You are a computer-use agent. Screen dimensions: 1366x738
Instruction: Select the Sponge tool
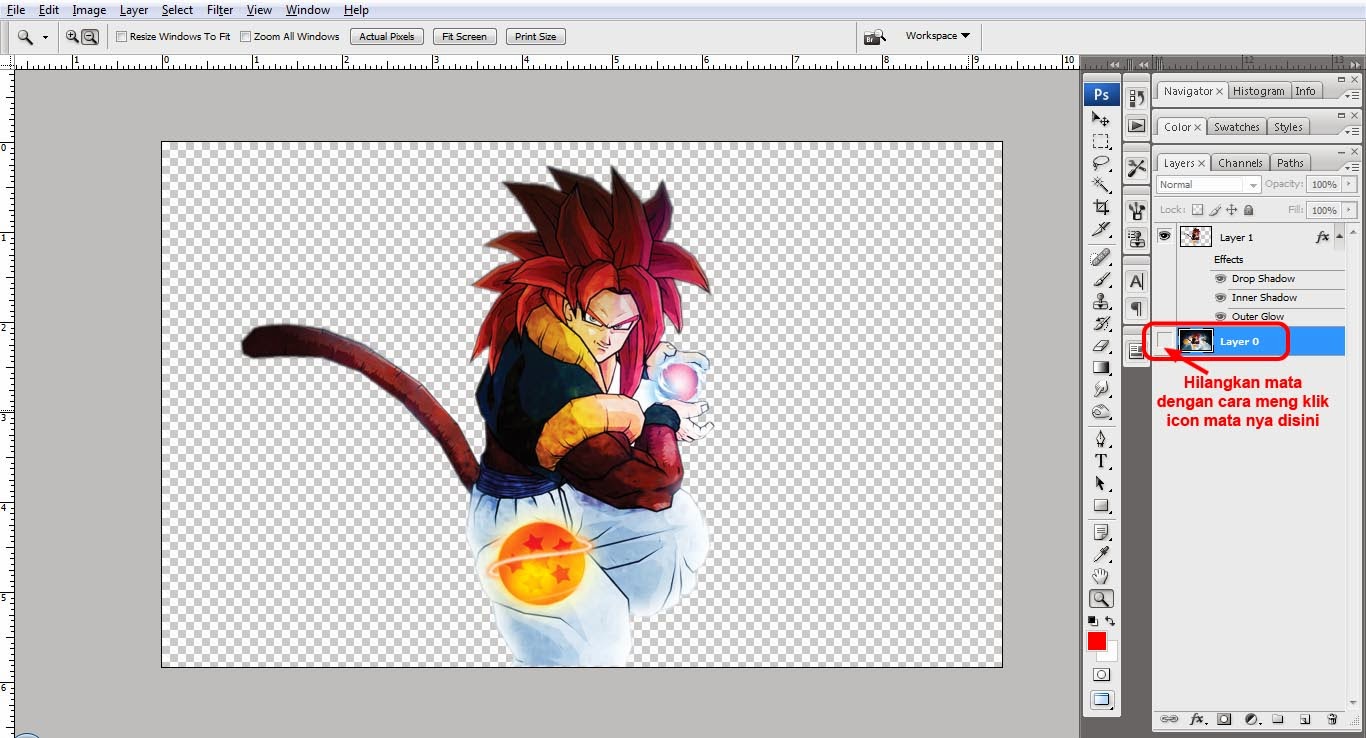pos(1101,412)
